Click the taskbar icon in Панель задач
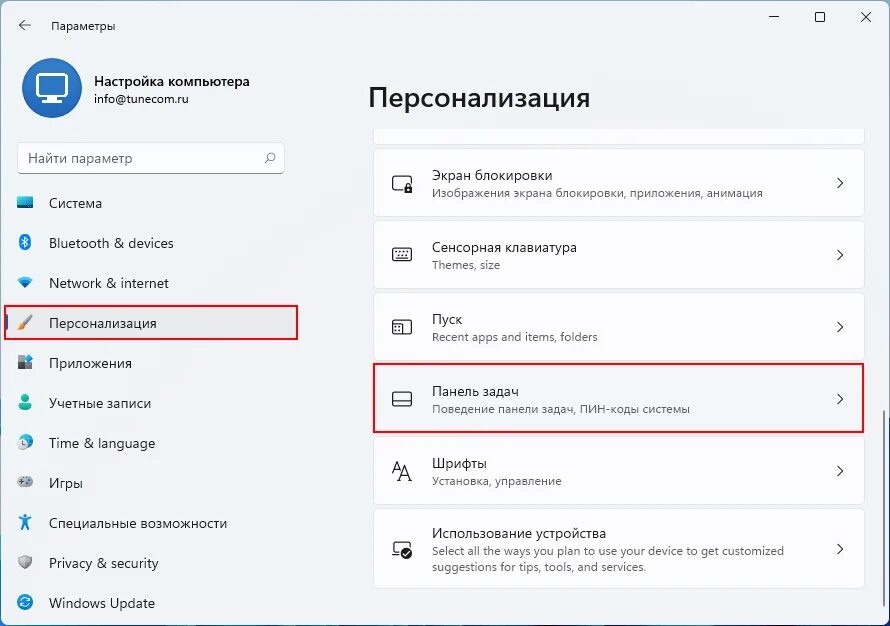The height and width of the screenshot is (626, 890). [x=402, y=399]
